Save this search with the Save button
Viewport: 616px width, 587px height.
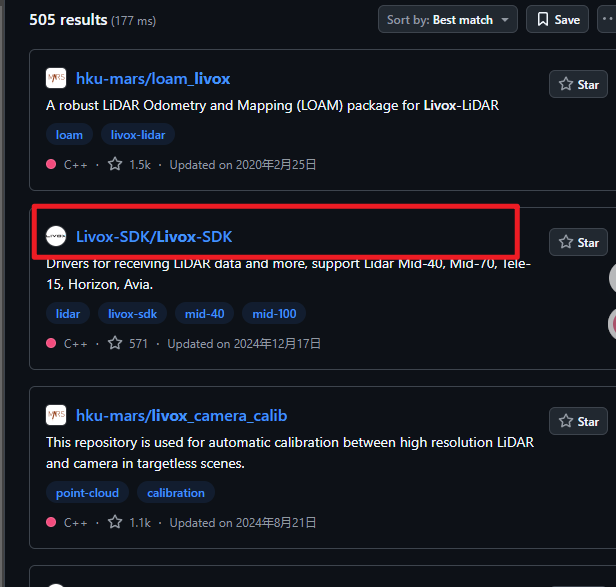click(x=557, y=19)
